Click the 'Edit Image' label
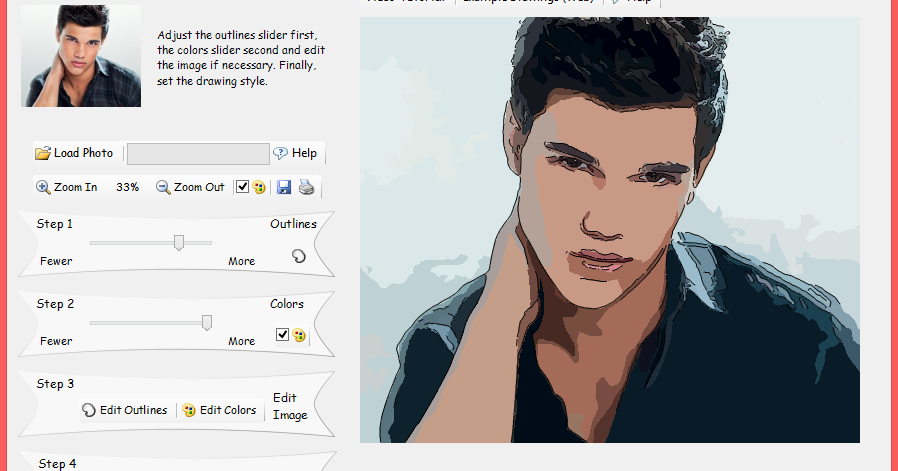 click(290, 406)
